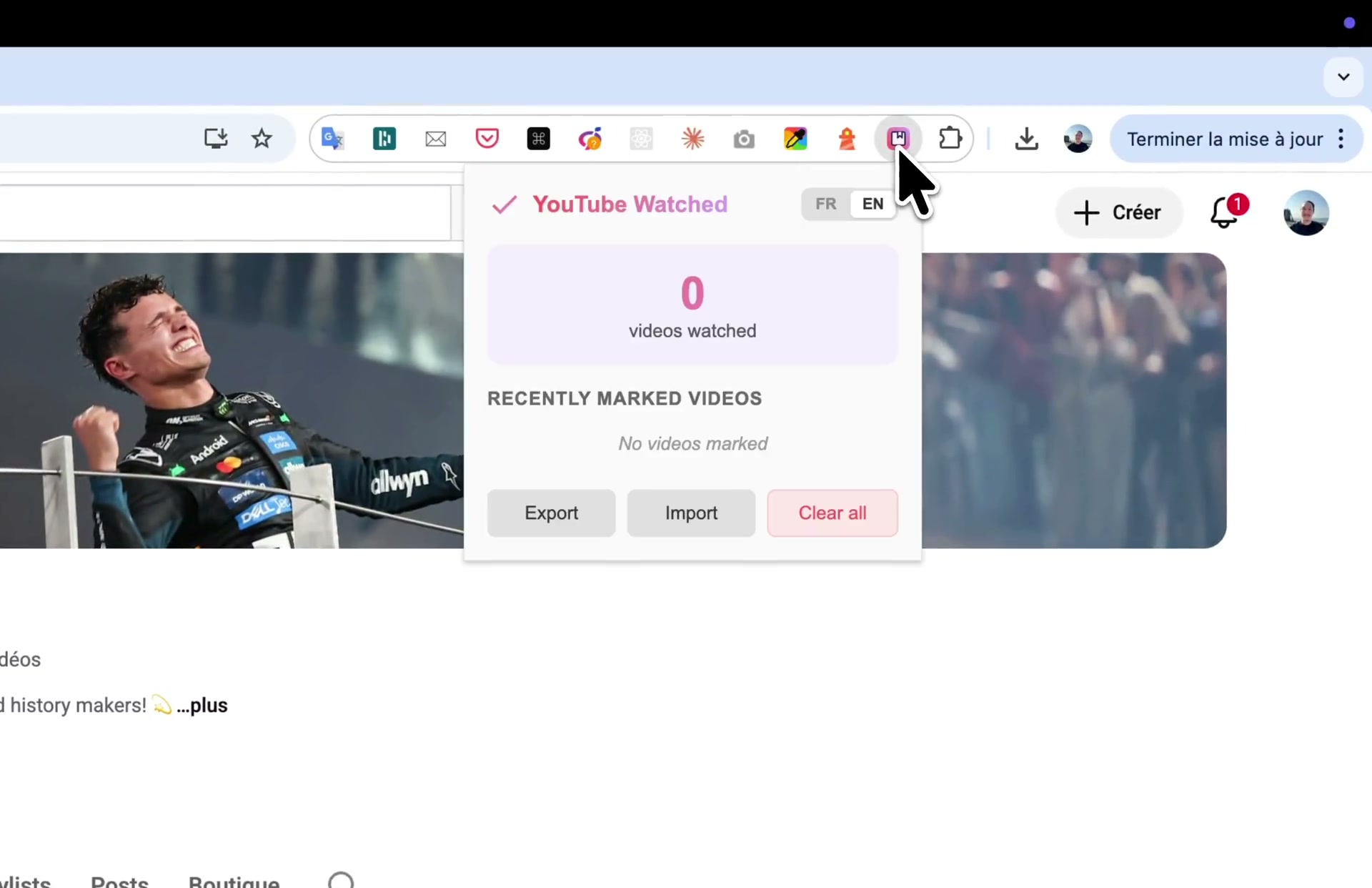Open the Boutique channel tab
Viewport: 1372px width, 888px height.
[x=234, y=881]
